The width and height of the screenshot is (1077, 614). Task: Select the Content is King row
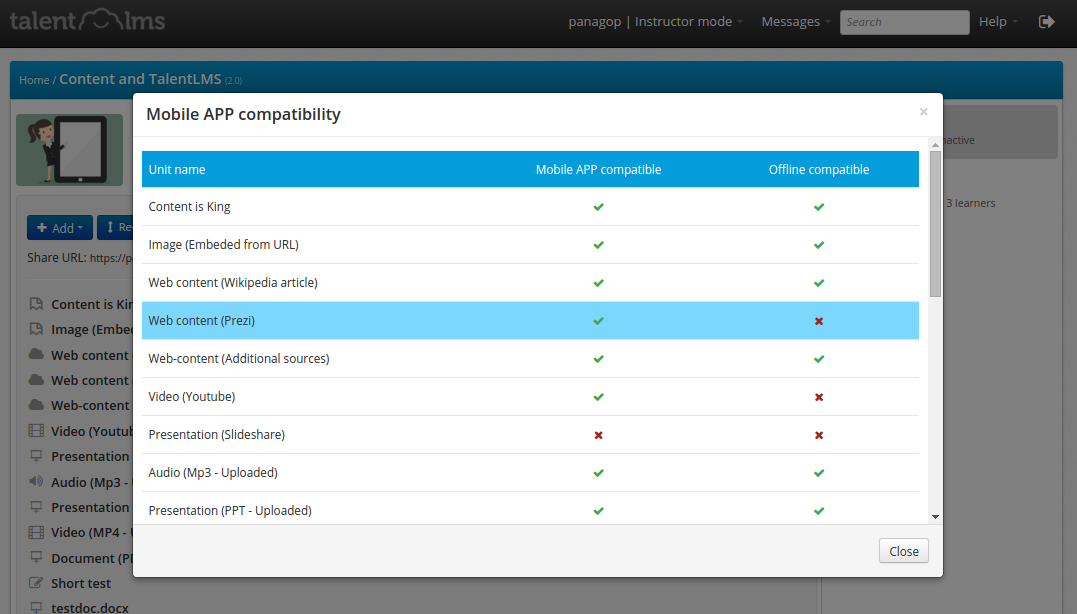[530, 207]
